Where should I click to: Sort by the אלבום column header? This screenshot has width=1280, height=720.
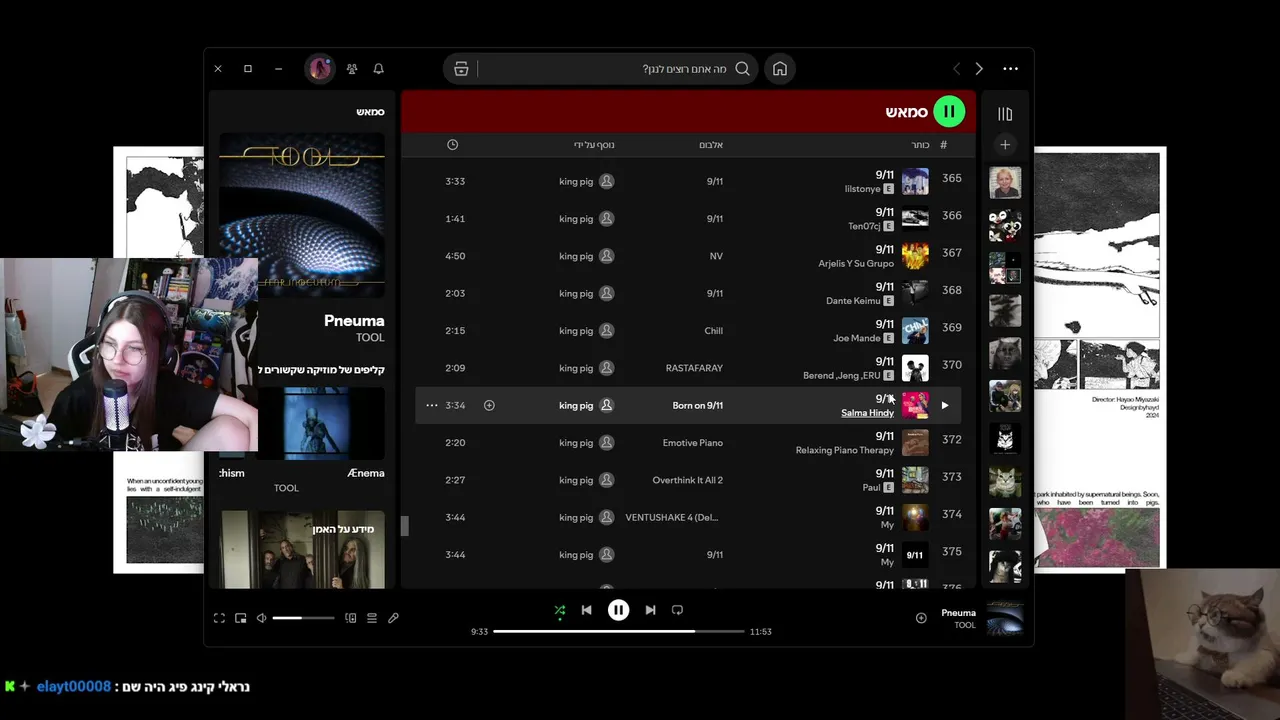click(x=711, y=145)
